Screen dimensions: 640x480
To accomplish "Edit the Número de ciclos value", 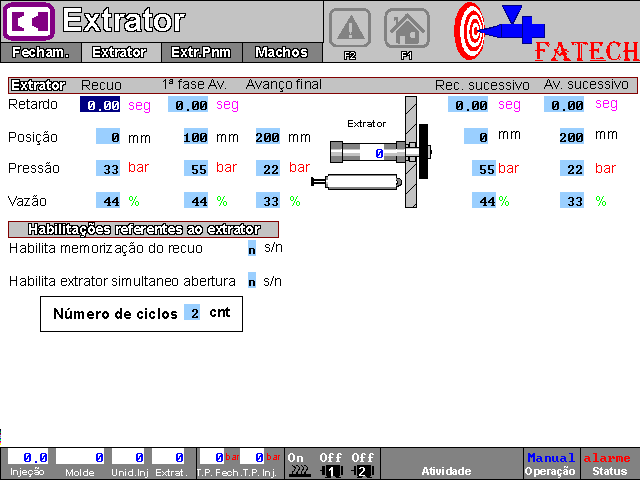I will point(193,314).
